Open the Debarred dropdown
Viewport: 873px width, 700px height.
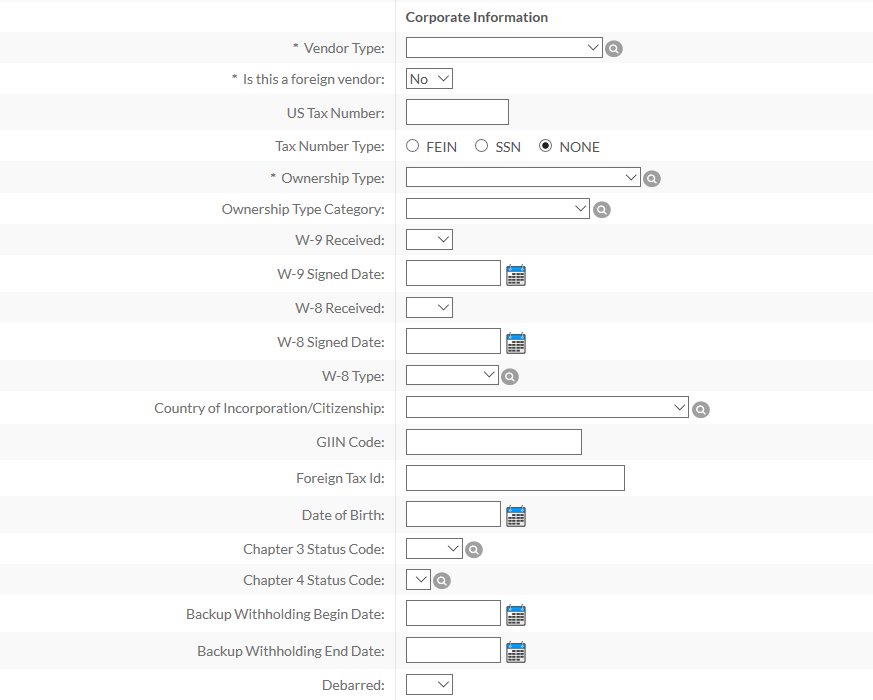click(429, 684)
